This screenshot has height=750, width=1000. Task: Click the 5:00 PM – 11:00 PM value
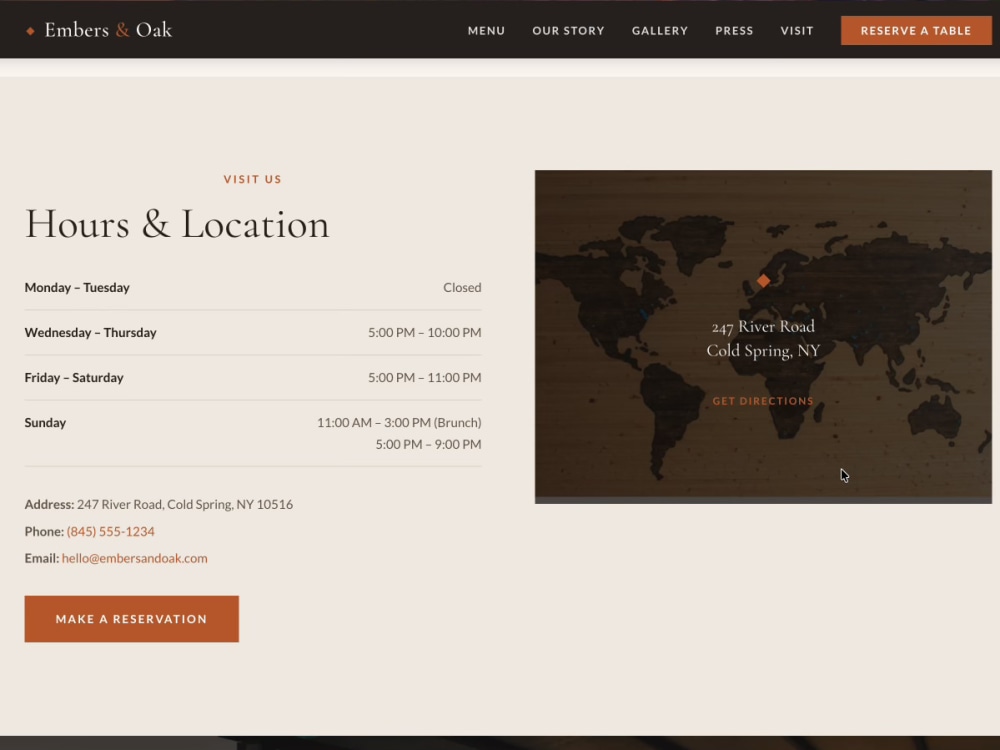[x=425, y=378]
